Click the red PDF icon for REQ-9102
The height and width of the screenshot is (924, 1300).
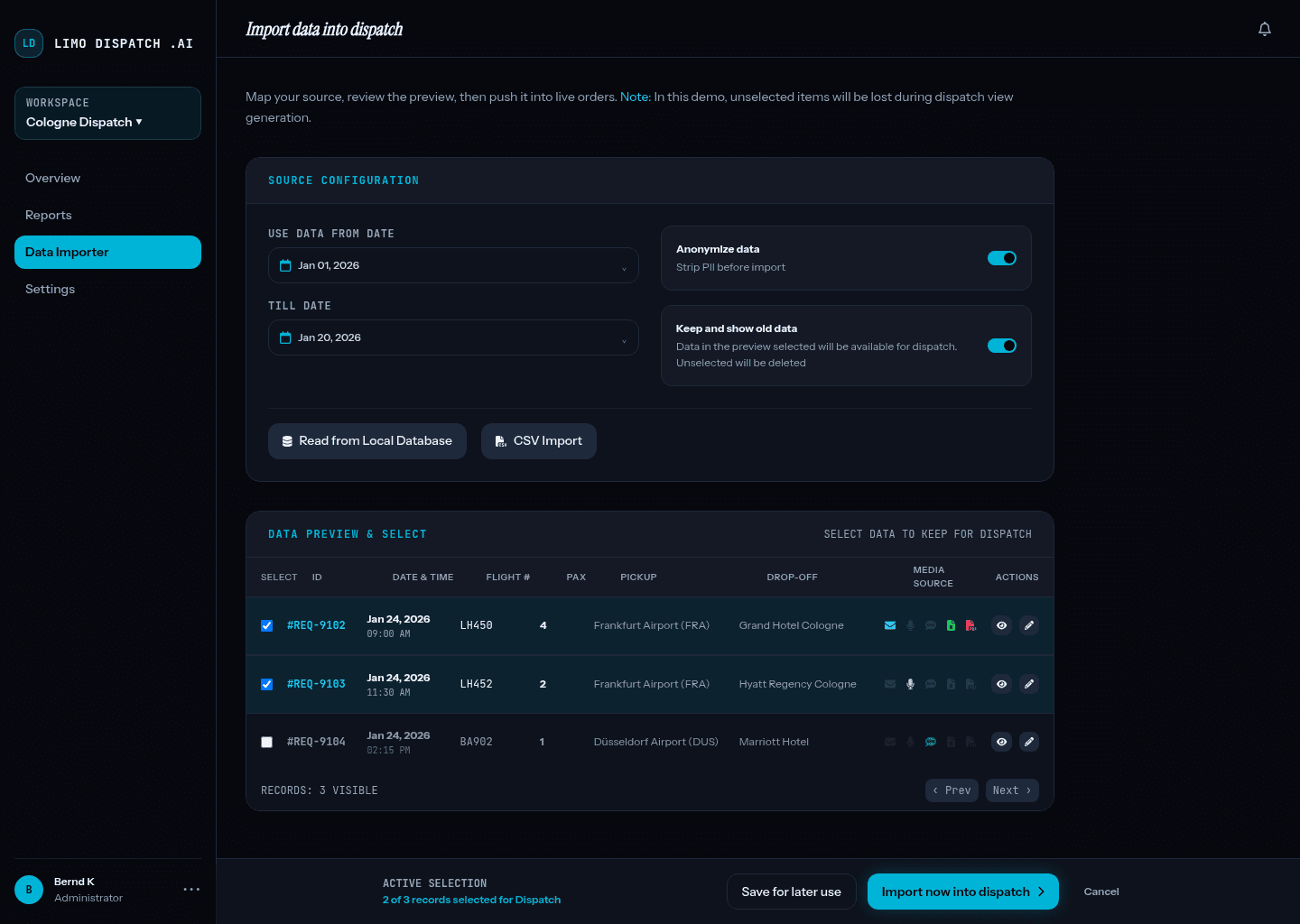(970, 625)
